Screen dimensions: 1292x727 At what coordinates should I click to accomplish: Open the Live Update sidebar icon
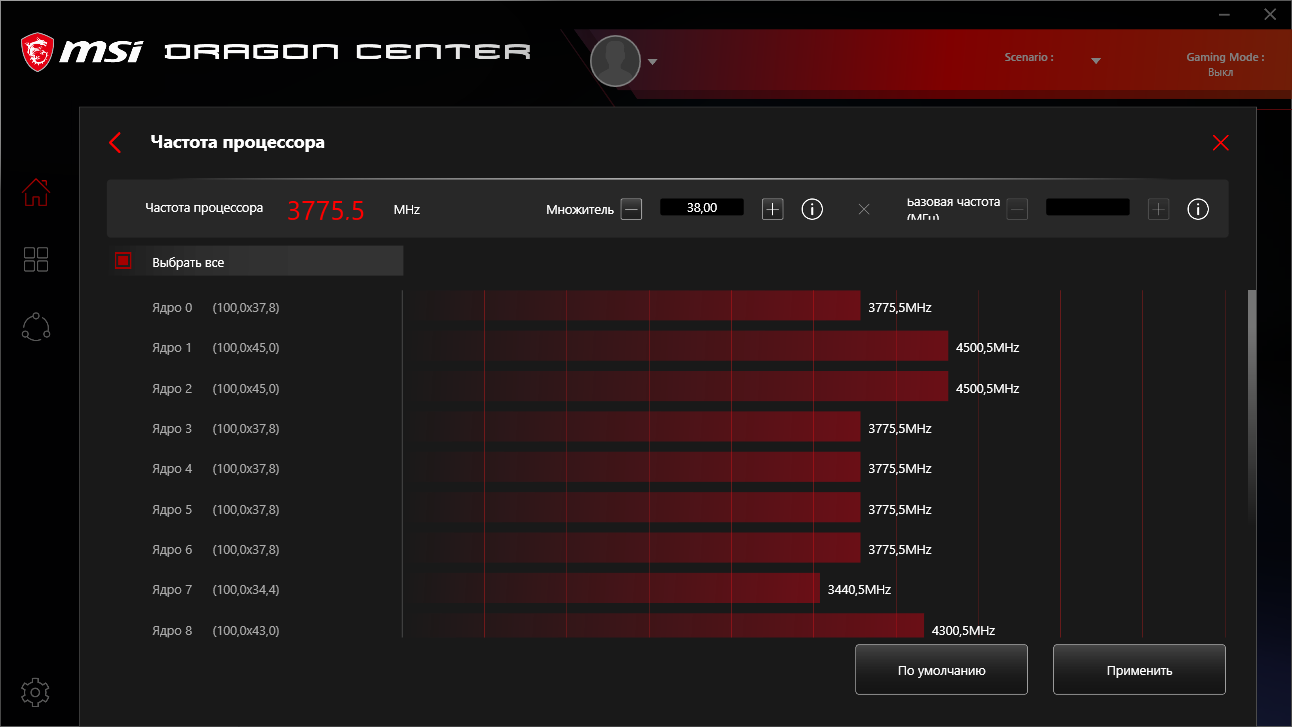[x=36, y=327]
